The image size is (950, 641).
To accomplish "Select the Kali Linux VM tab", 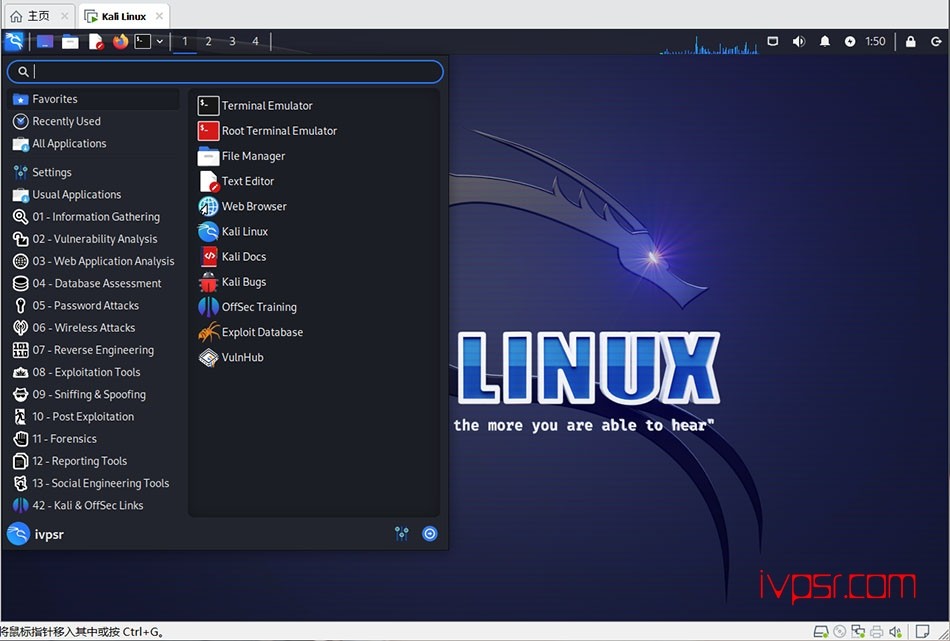I will pos(124,16).
